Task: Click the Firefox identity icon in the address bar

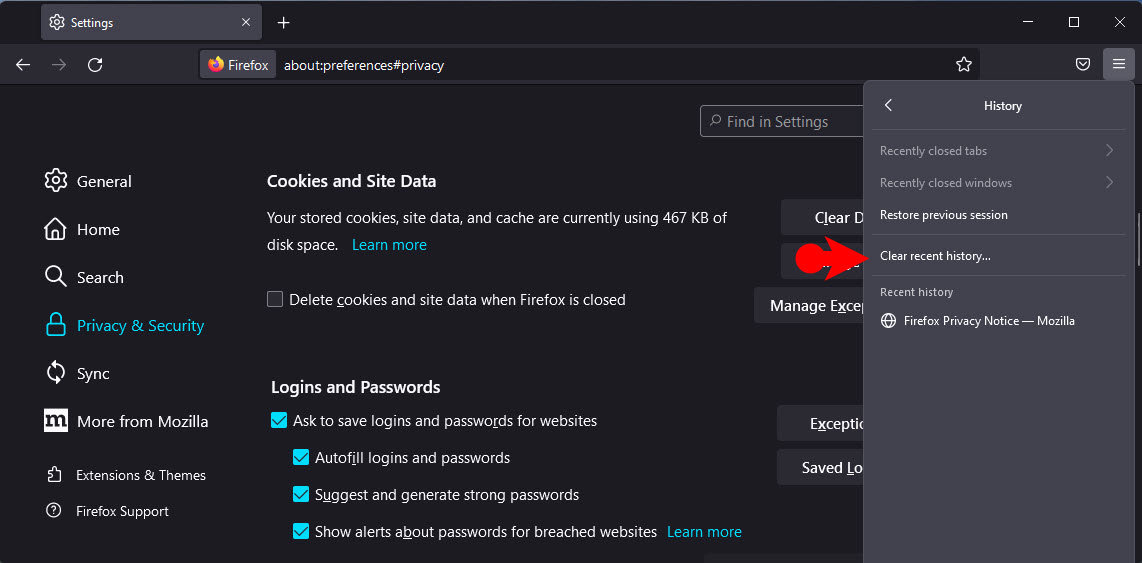Action: click(238, 65)
